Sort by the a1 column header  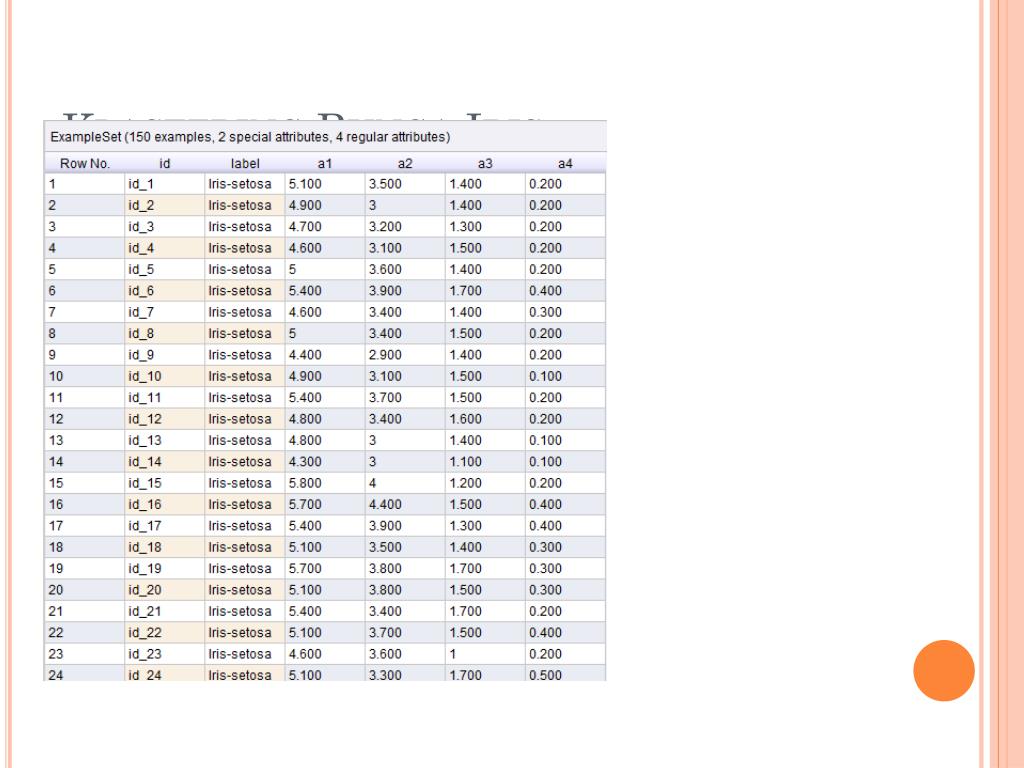[x=325, y=163]
